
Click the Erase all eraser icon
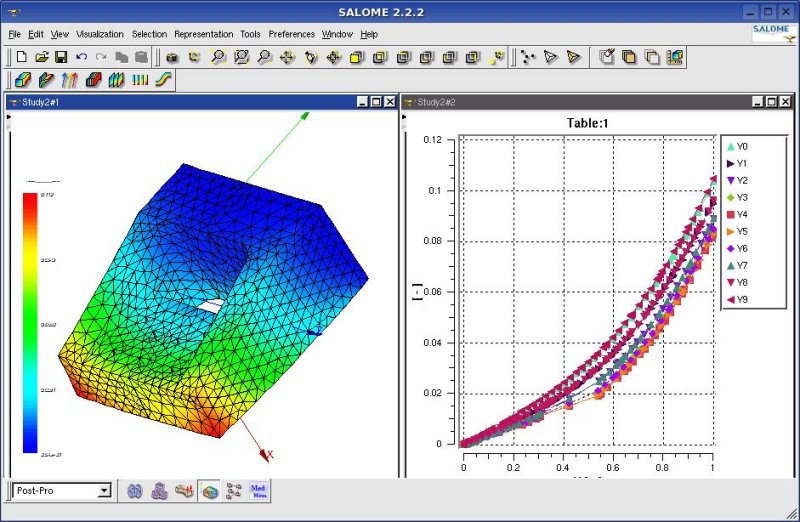pos(606,57)
